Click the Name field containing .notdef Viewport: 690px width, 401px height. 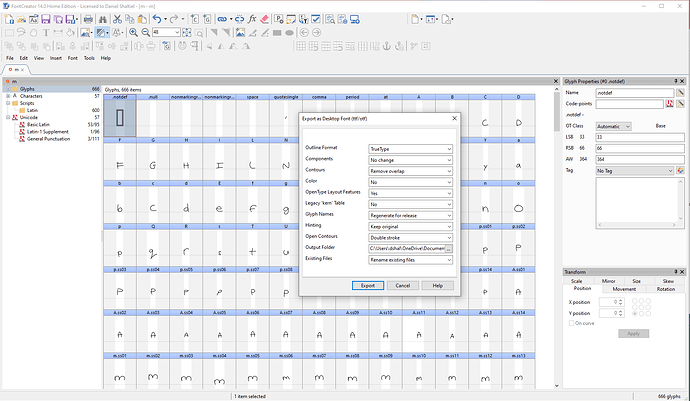pyautogui.click(x=635, y=93)
